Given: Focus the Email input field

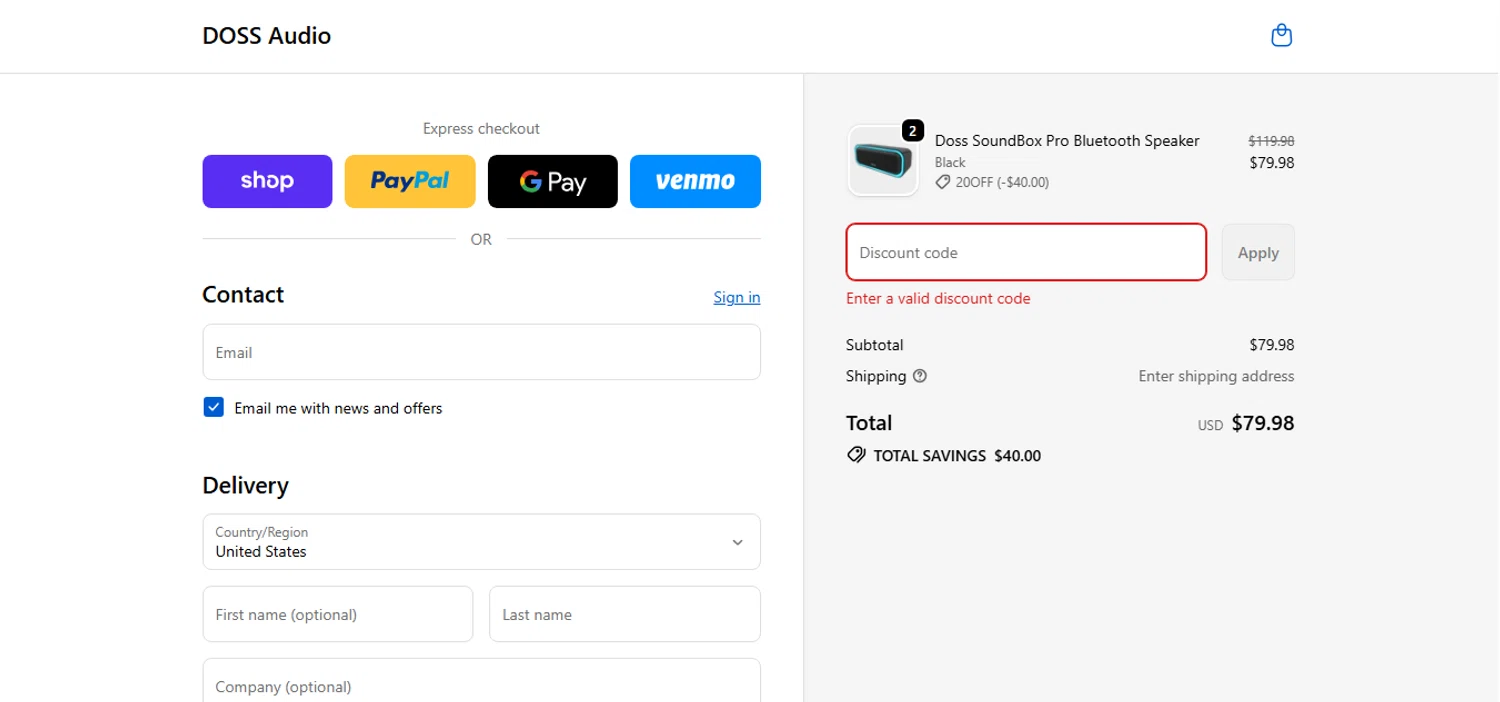Looking at the screenshot, I should [481, 352].
